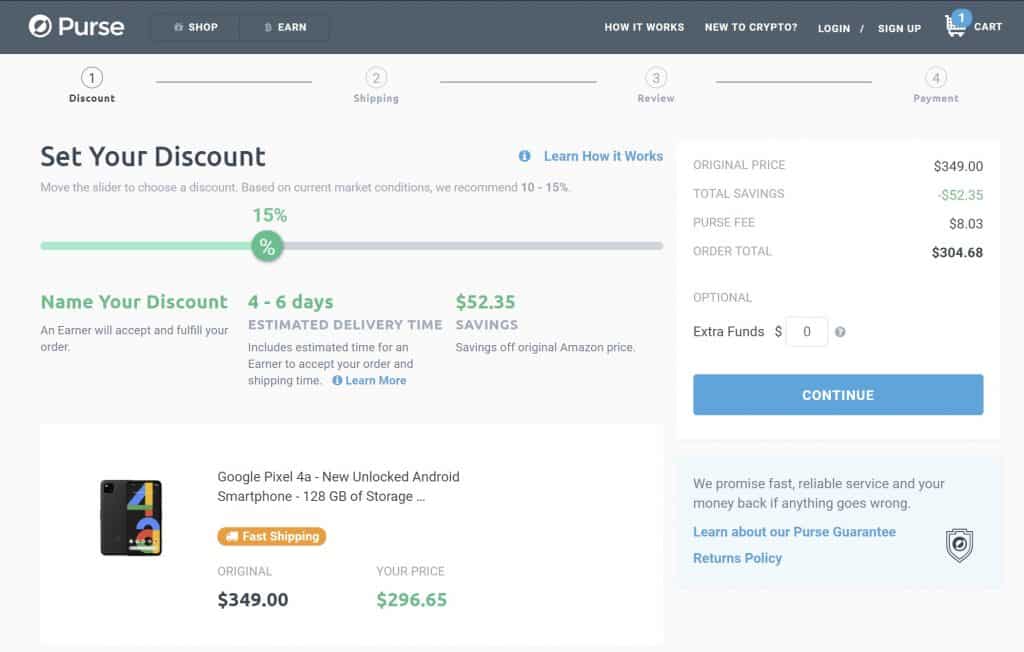1024x652 pixels.
Task: Click the Purse Guarantee shield icon
Action: [x=959, y=545]
